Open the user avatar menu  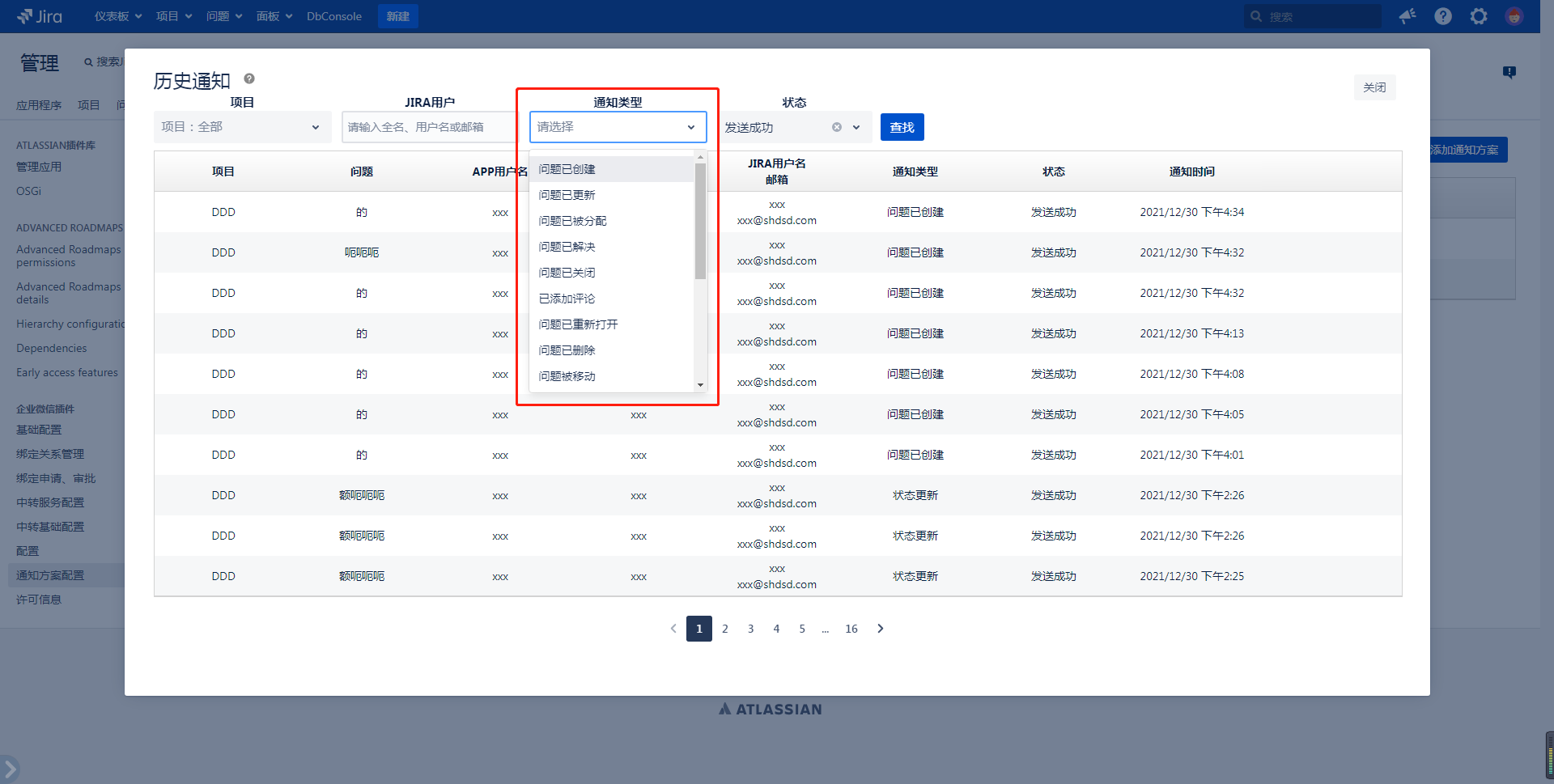coord(1514,16)
